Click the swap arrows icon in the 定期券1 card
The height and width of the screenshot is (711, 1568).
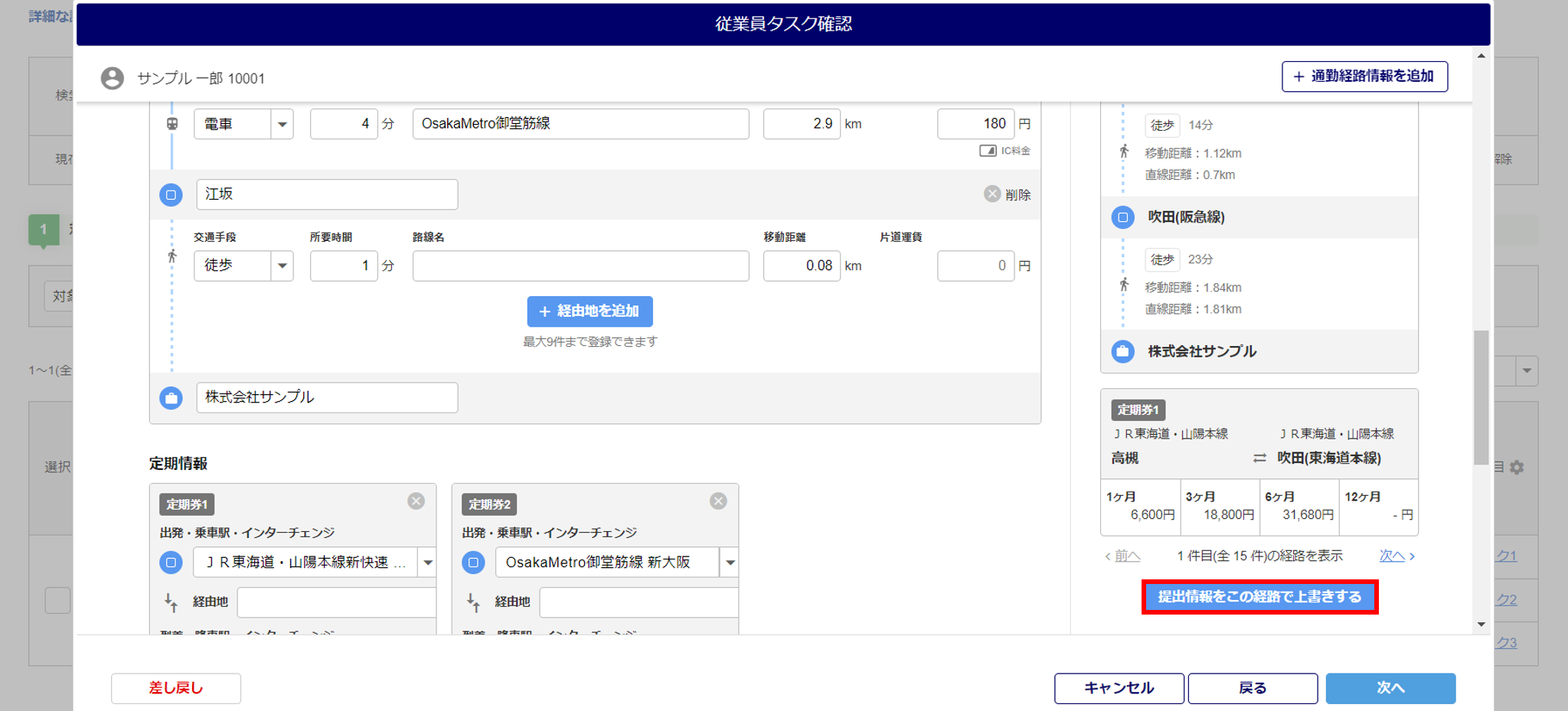(x=171, y=603)
